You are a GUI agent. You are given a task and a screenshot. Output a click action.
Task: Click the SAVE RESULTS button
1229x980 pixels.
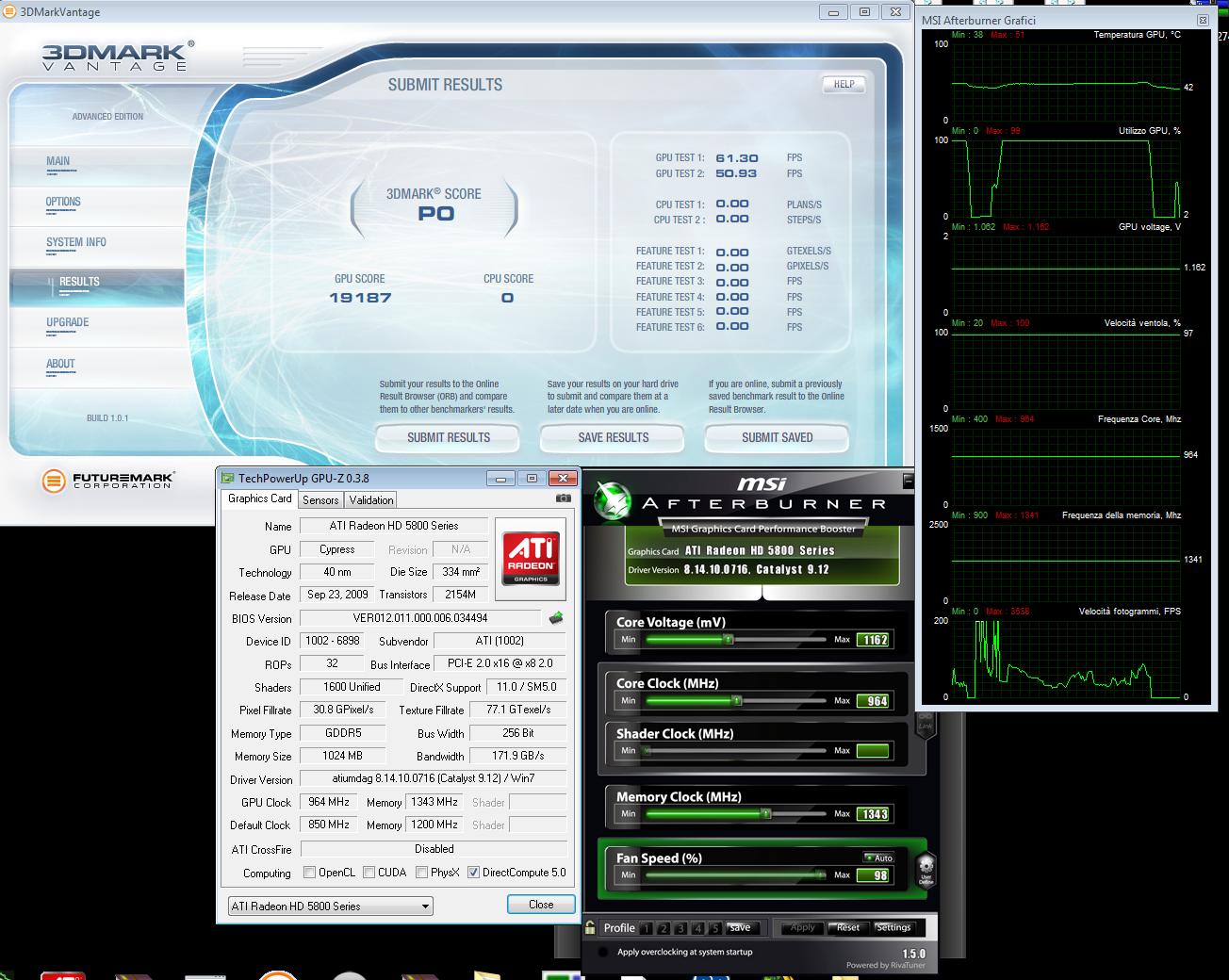coord(613,437)
